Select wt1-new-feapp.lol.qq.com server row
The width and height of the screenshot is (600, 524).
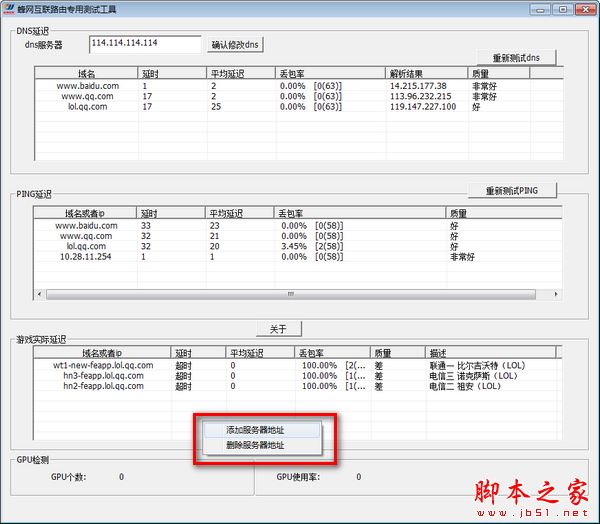pyautogui.click(x=298, y=365)
